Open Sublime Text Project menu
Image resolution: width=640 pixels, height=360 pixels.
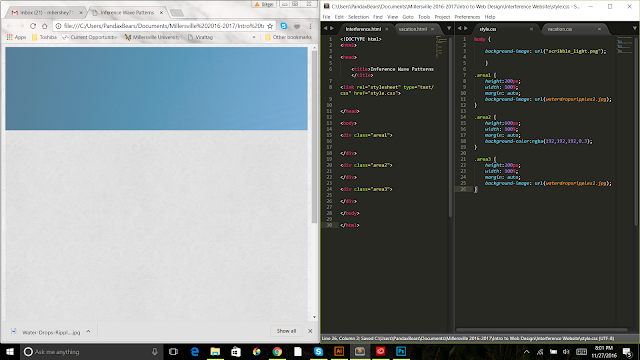click(442, 17)
